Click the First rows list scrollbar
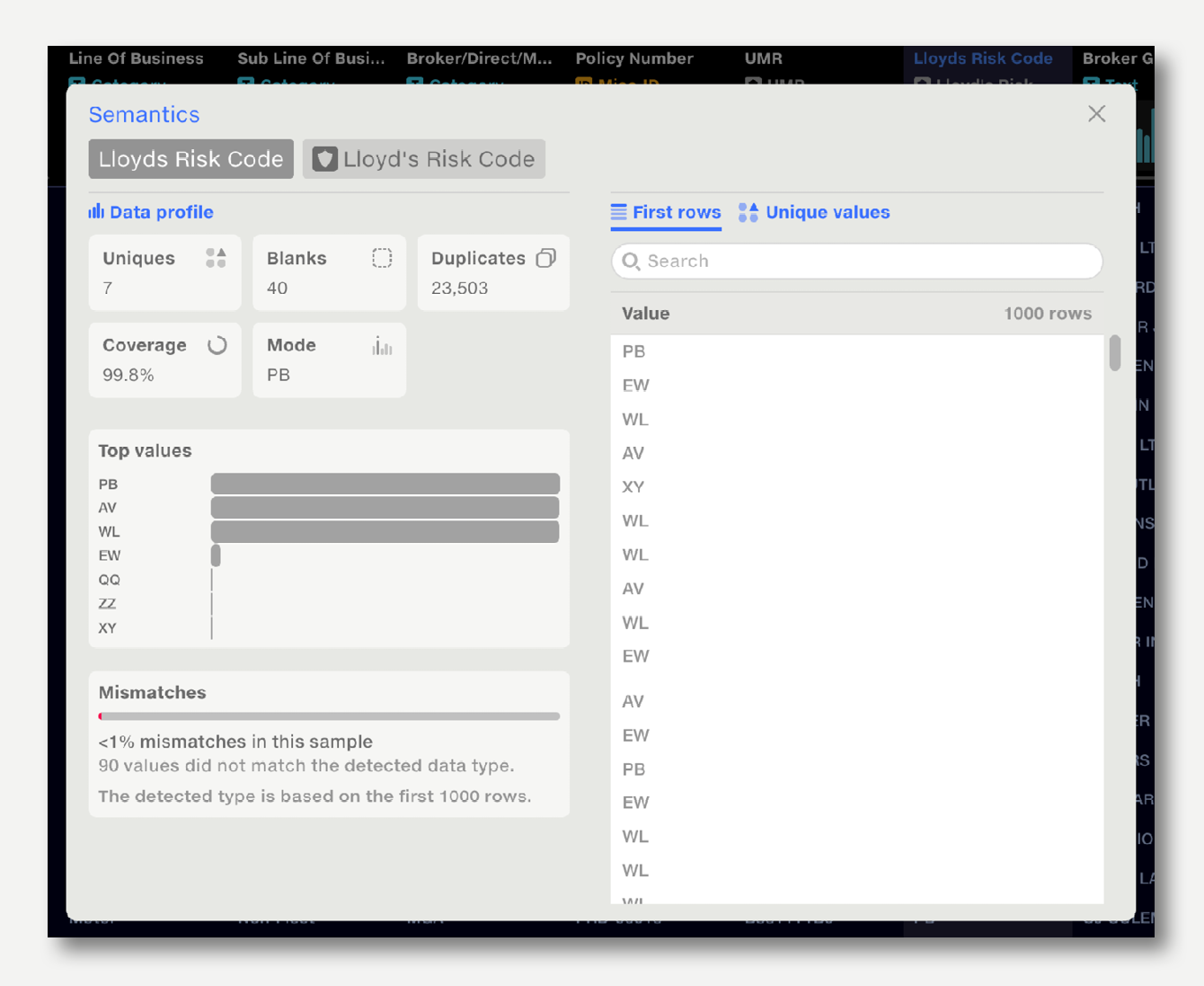 click(x=1115, y=353)
